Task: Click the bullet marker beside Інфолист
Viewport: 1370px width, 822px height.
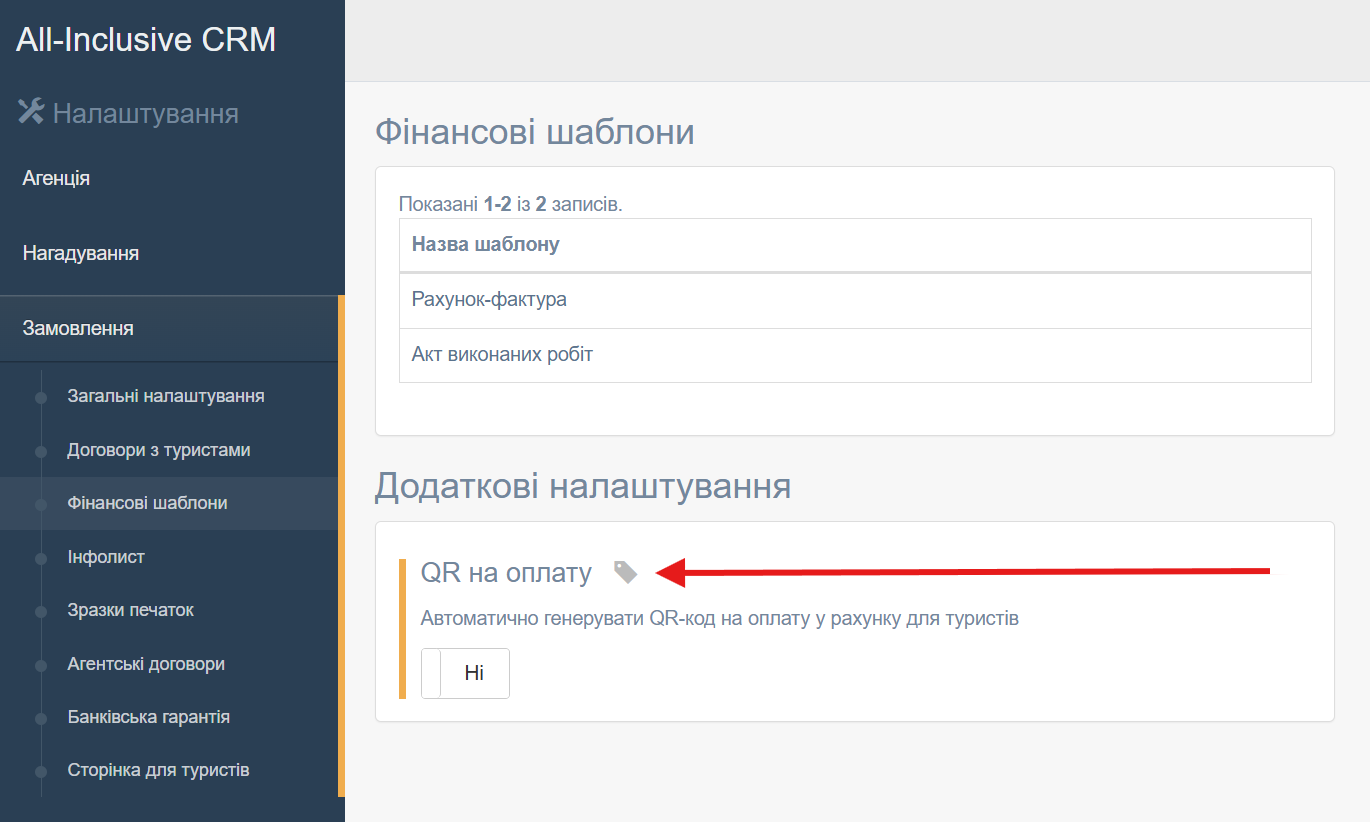Action: [x=41, y=558]
